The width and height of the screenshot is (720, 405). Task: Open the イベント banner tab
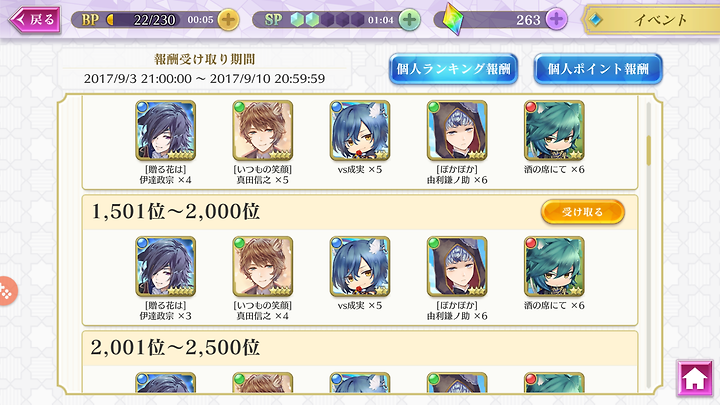click(651, 20)
